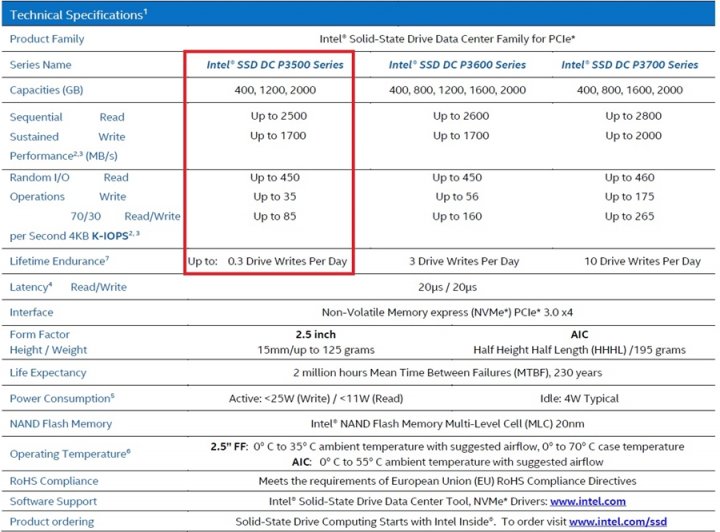This screenshot has width=720, height=532.
Task: Click 0.3 Drive Writes Per Day
Action: point(287,261)
